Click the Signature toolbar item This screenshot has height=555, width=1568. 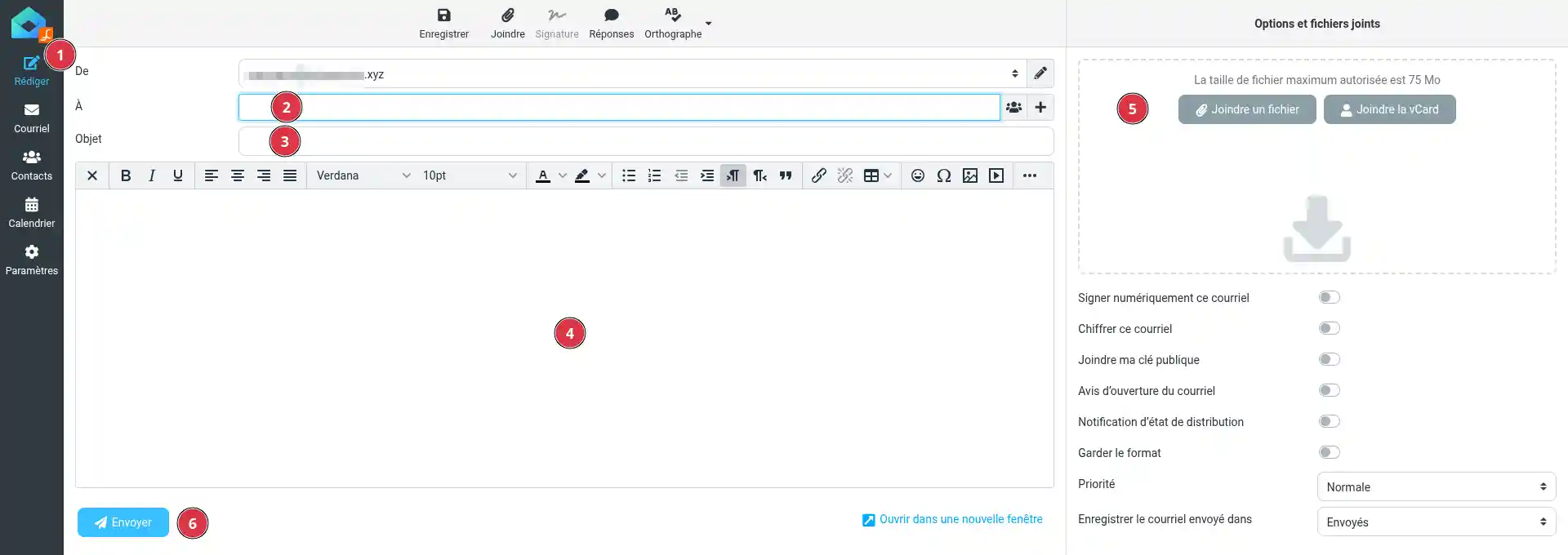pyautogui.click(x=557, y=24)
